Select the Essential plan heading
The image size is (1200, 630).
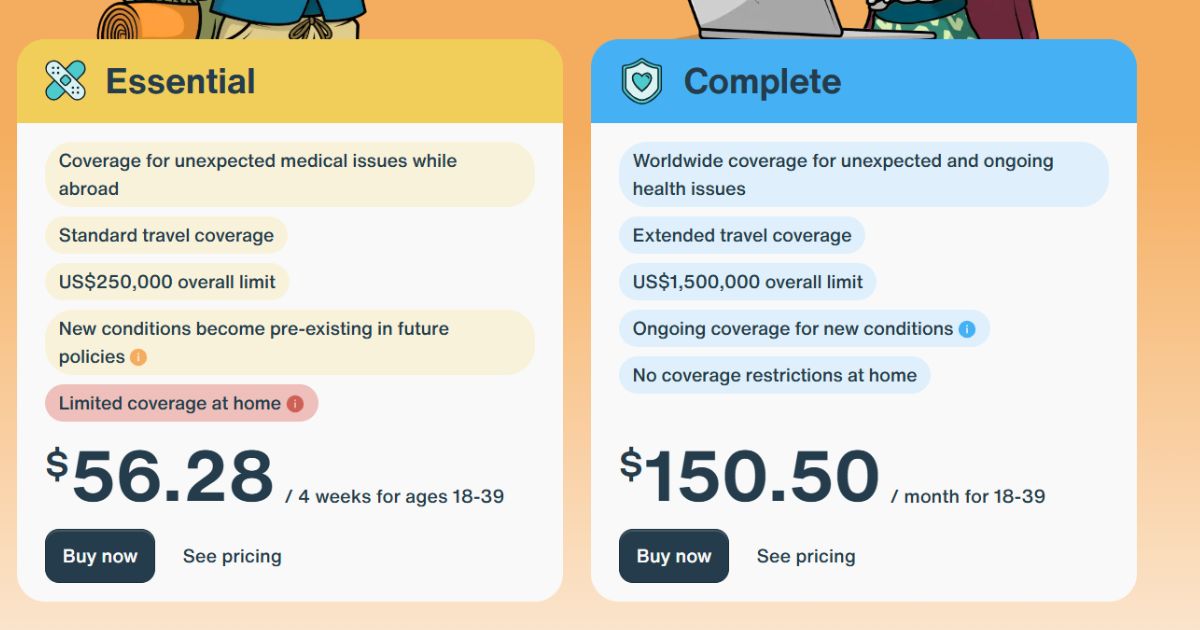pos(181,81)
